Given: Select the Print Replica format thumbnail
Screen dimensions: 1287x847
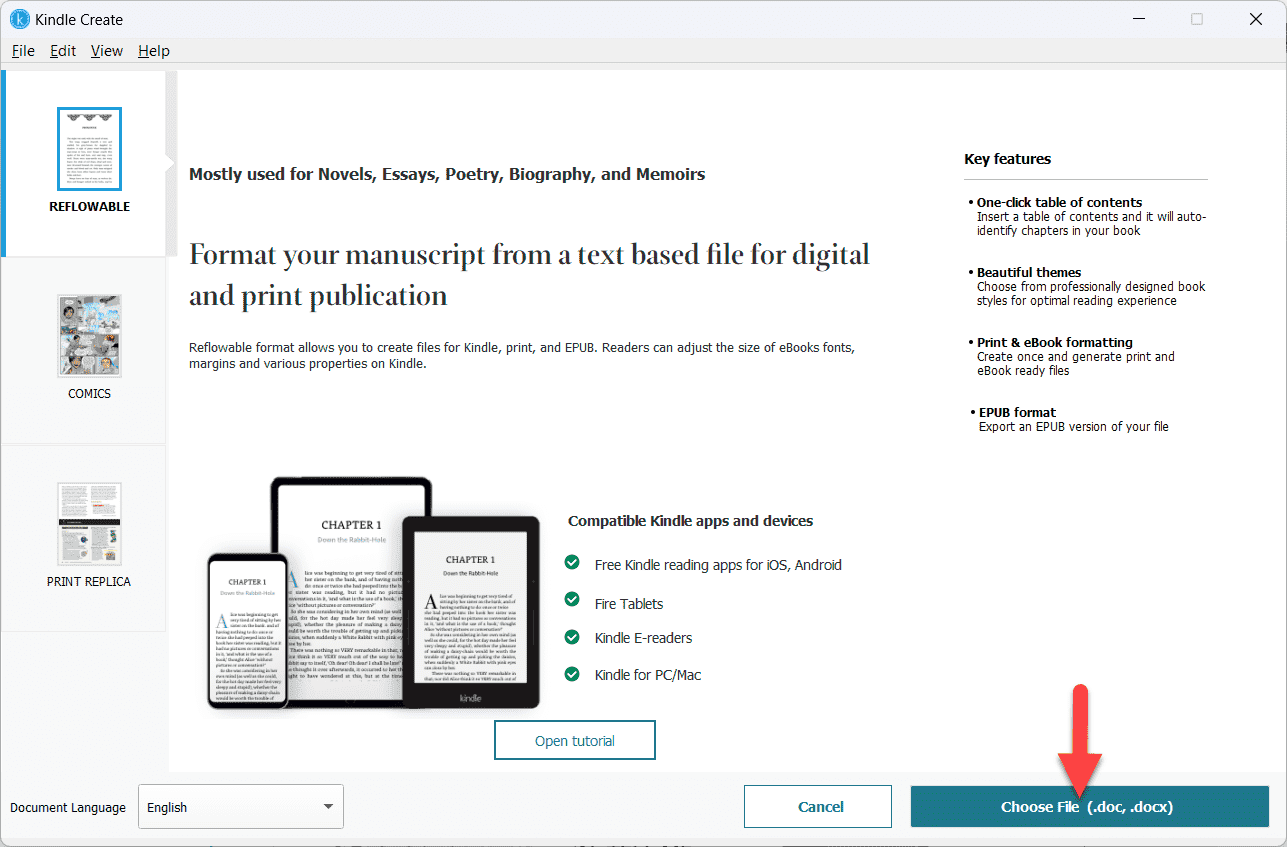Looking at the screenshot, I should 89,524.
